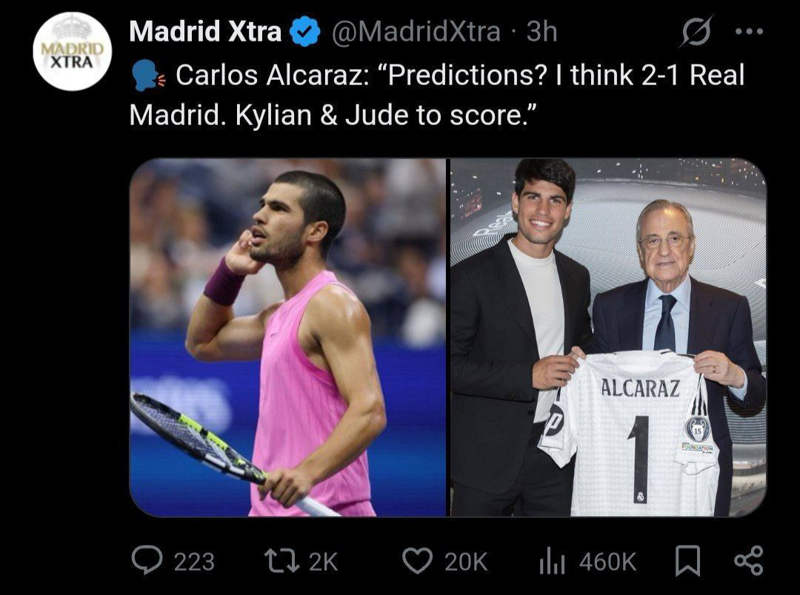This screenshot has height=595, width=800.
Task: Open the Carlos Alcaraz predictions tweet text
Action: click(437, 95)
